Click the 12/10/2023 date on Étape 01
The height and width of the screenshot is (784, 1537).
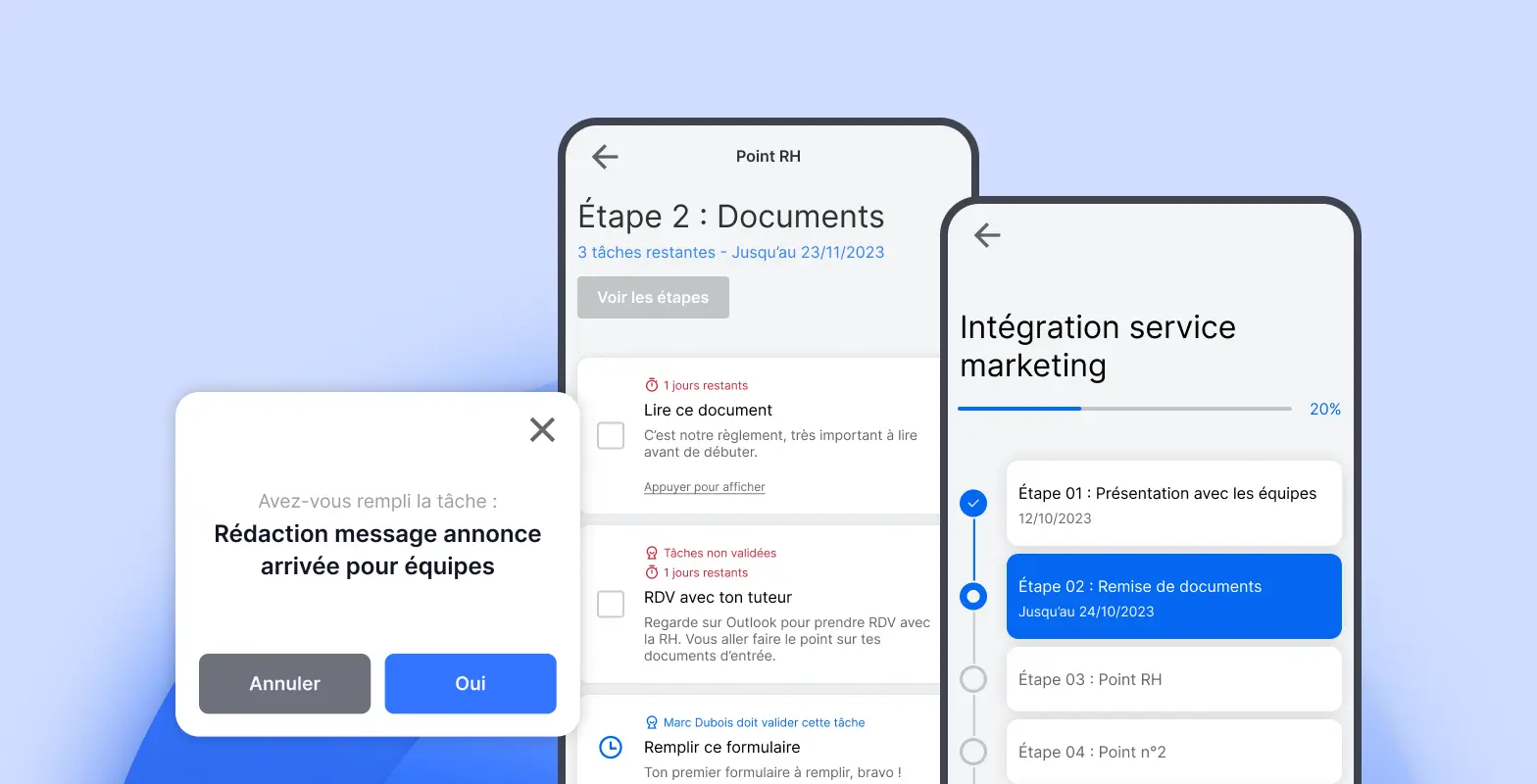(x=1055, y=519)
